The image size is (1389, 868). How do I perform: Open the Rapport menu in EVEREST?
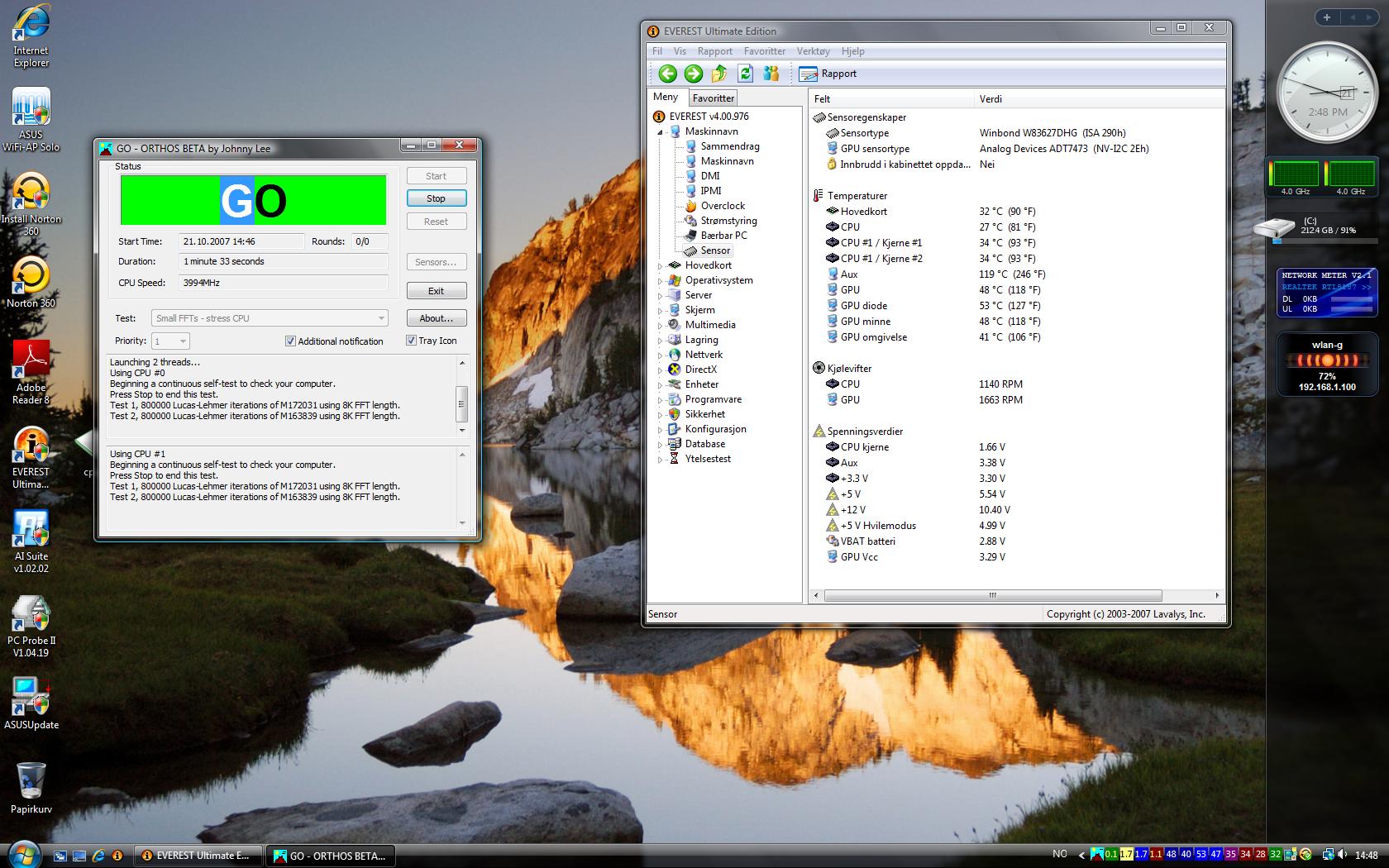tap(715, 51)
